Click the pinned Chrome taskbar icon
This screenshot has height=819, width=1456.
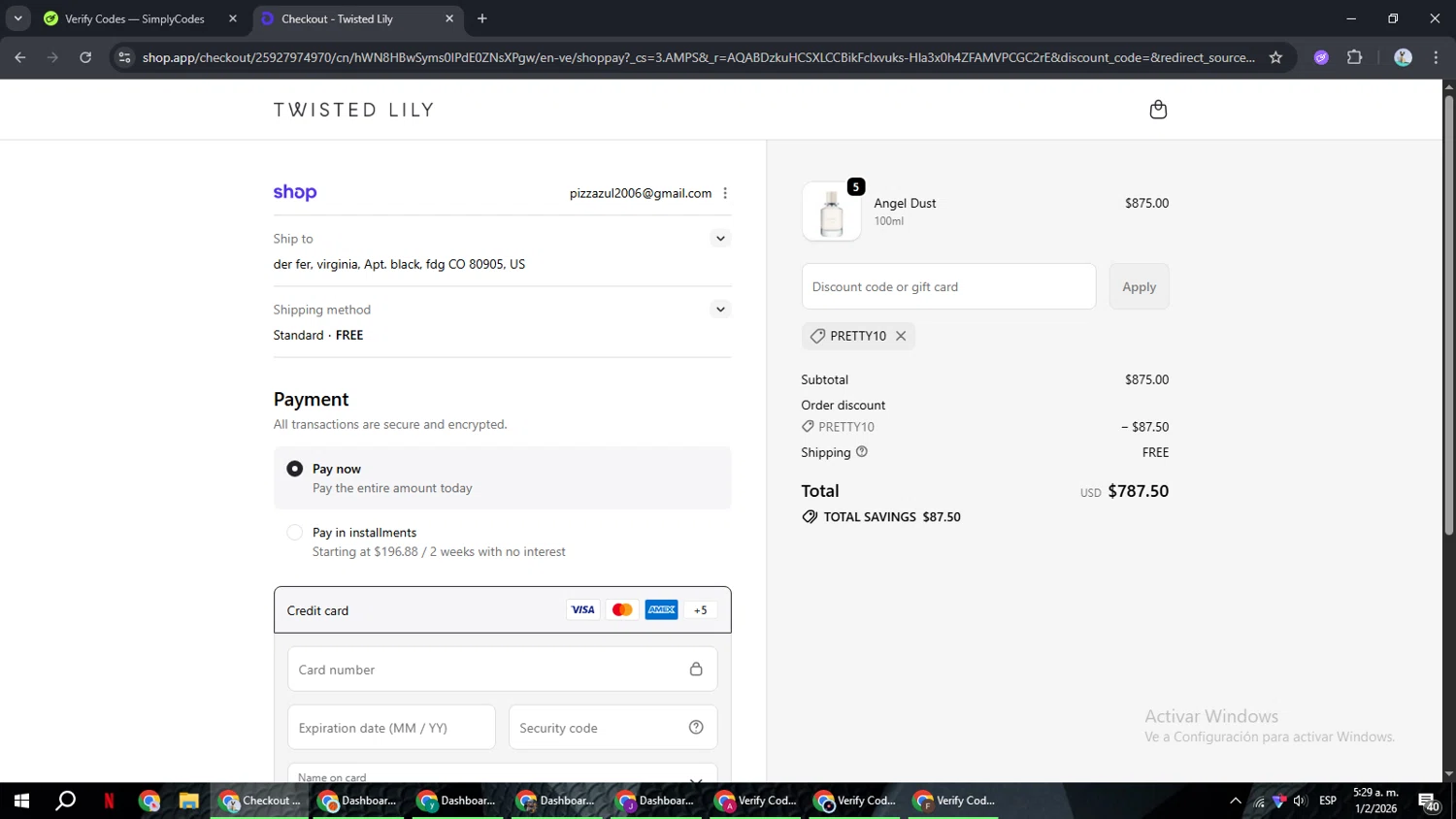click(x=149, y=801)
